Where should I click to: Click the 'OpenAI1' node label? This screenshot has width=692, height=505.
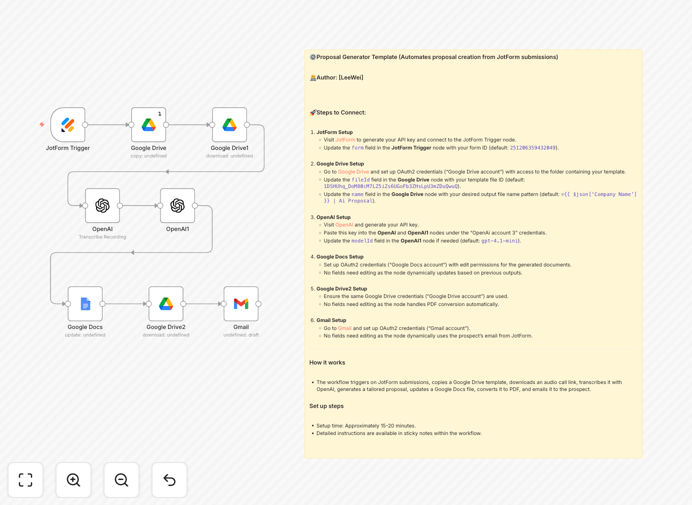177,229
